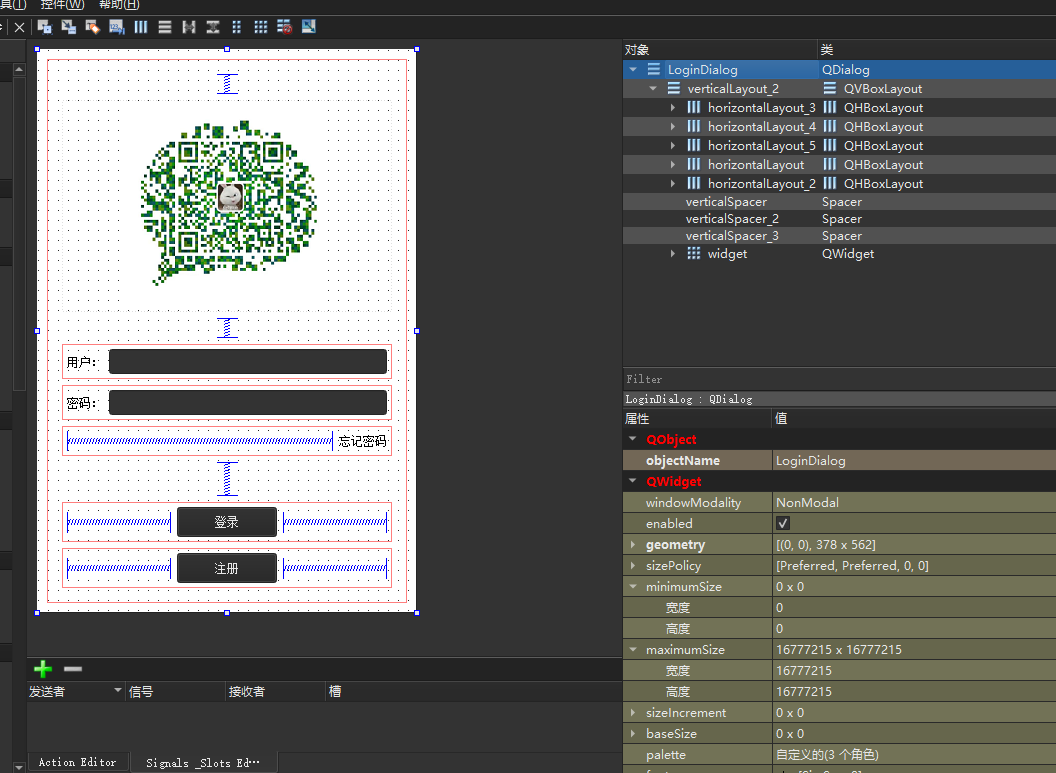
Task: Click the 密码 input field
Action: tap(248, 403)
